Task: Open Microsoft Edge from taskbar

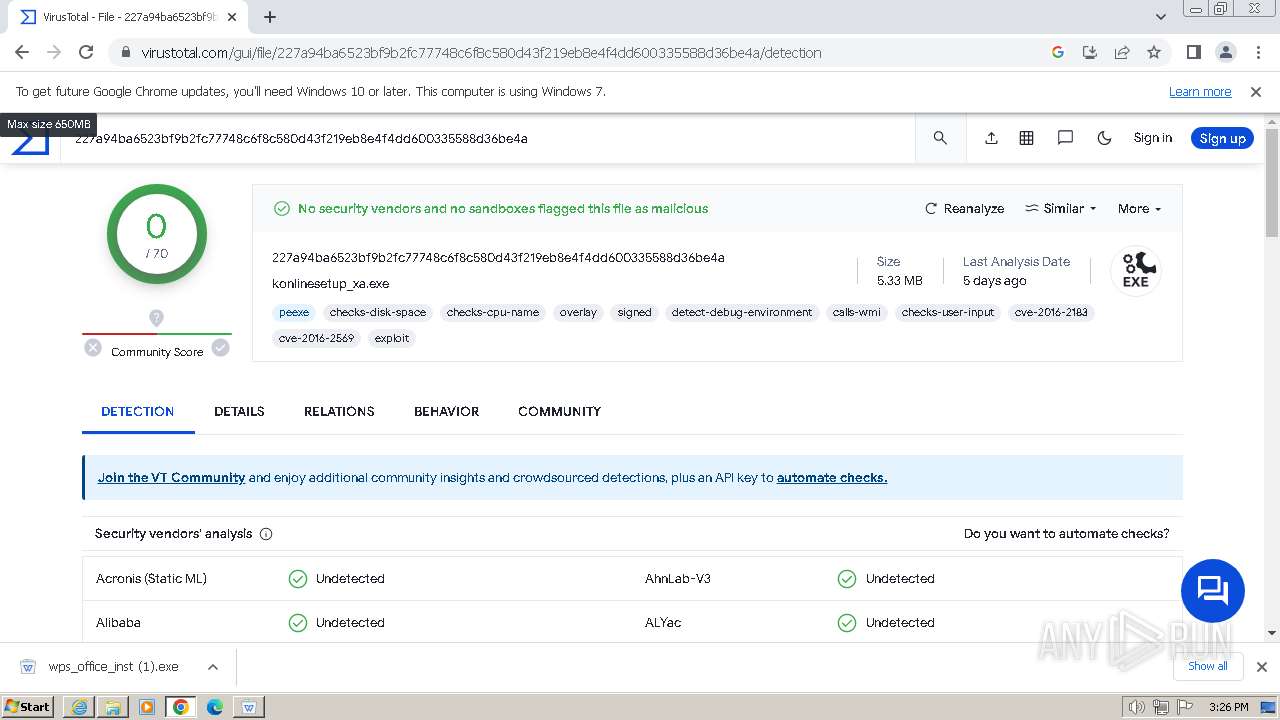Action: [x=215, y=707]
